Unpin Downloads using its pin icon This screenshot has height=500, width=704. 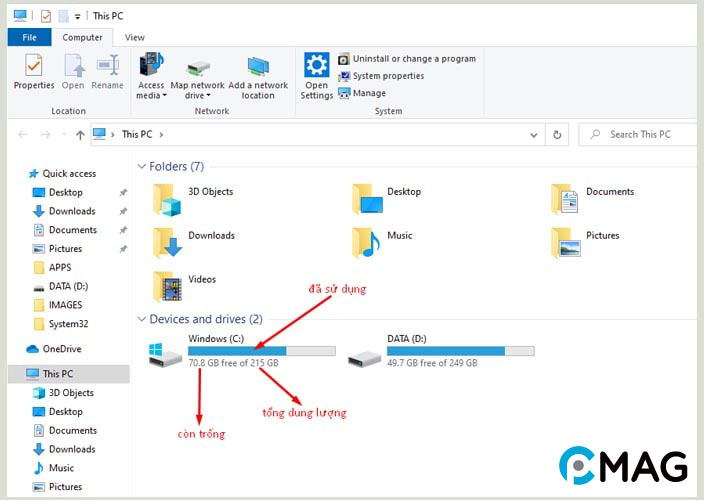click(x=123, y=211)
